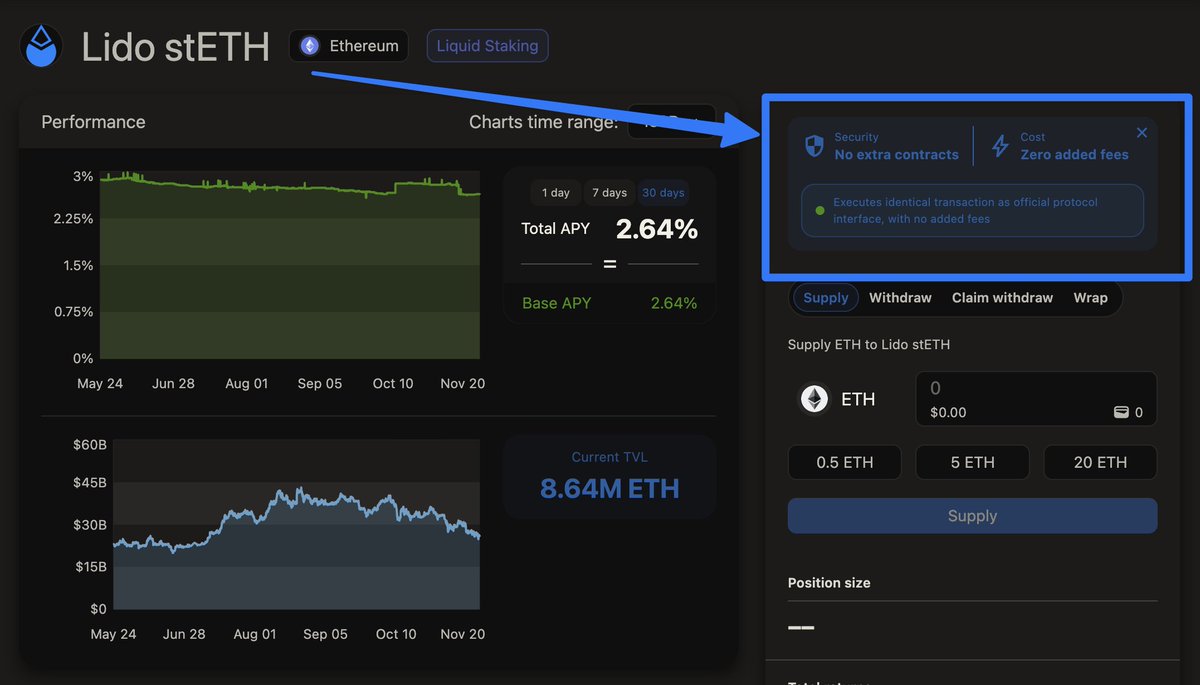This screenshot has width=1200, height=685.
Task: Click the ETH token icon in supply form
Action: 814,399
